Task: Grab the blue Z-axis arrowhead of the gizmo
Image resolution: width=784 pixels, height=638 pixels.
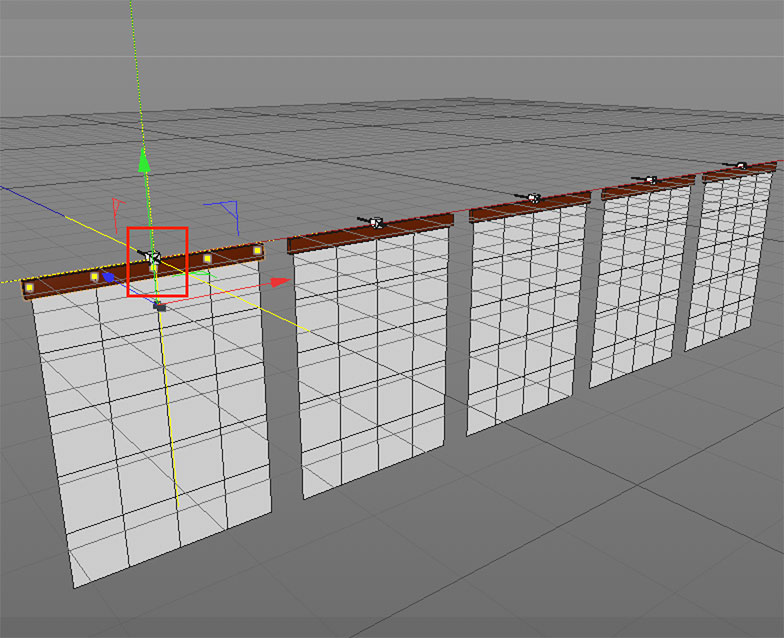Action: pyautogui.click(x=108, y=277)
